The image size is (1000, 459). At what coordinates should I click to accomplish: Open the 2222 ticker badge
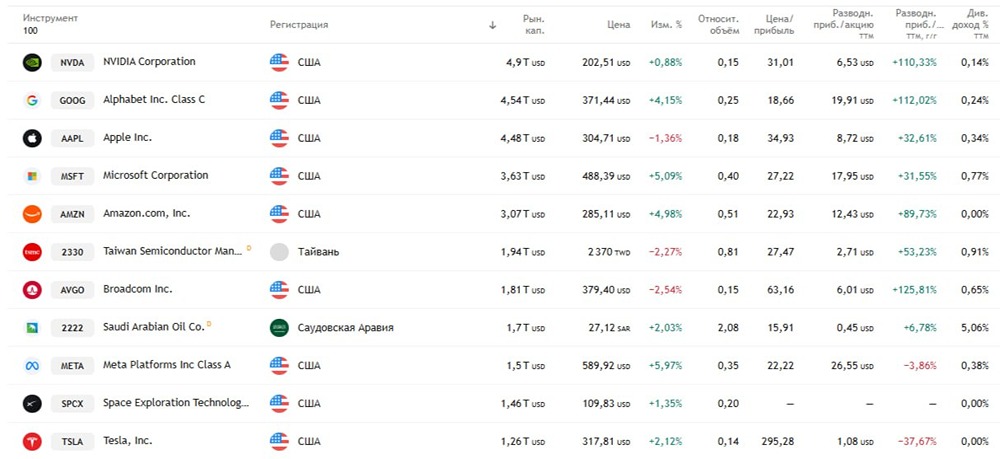point(72,328)
